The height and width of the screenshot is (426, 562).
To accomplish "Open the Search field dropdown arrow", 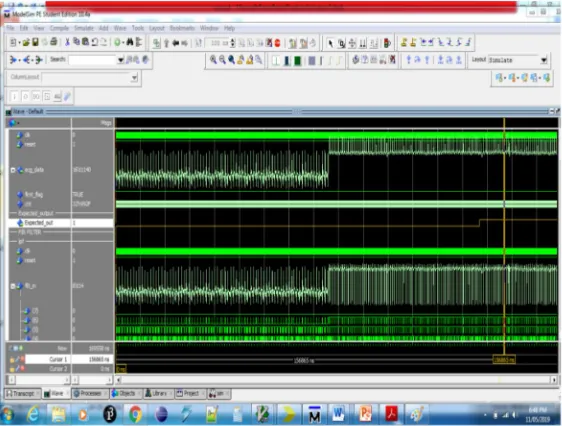I will tap(120, 60).
